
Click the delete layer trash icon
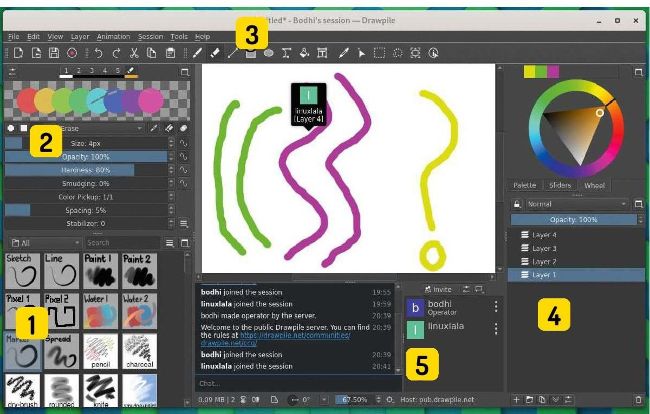tap(637, 399)
